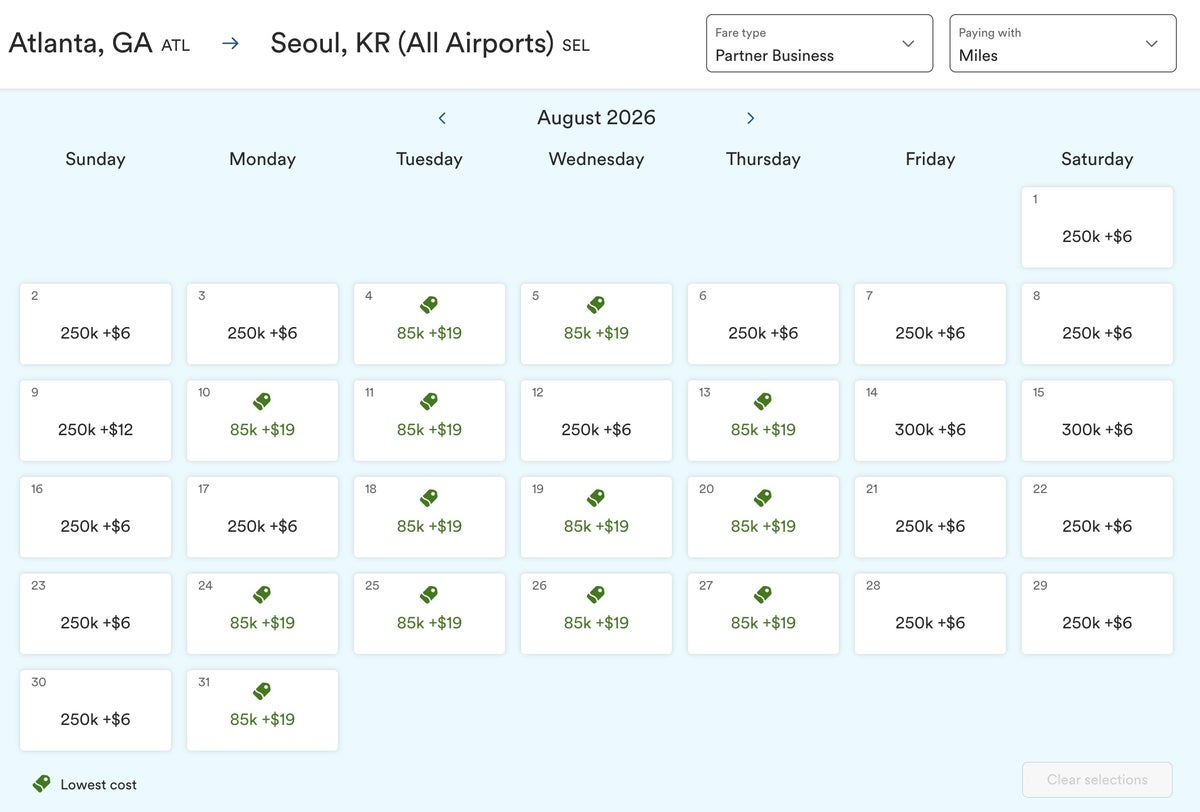Pick August 10 lowest cost date
The height and width of the screenshot is (812, 1200).
[262, 421]
